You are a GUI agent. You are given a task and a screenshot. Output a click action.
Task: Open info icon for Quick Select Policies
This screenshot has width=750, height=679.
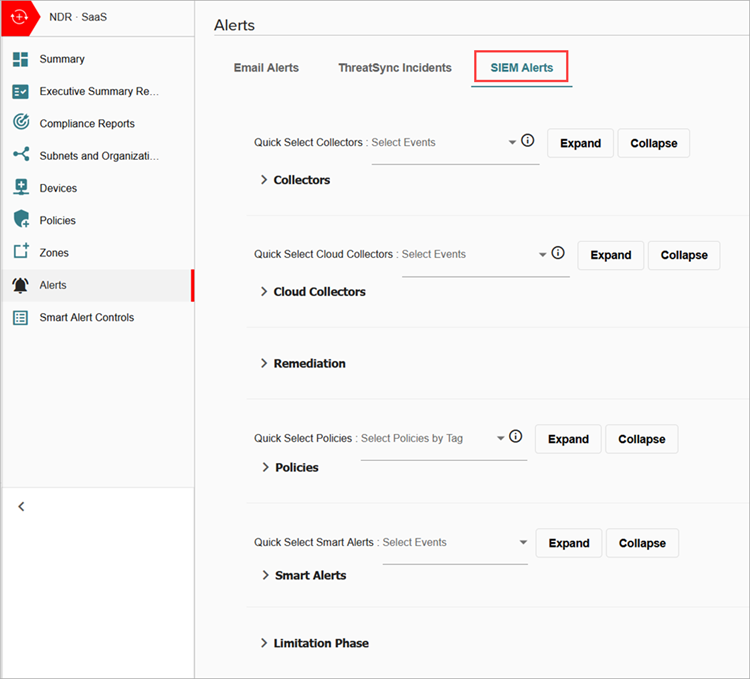coord(516,436)
